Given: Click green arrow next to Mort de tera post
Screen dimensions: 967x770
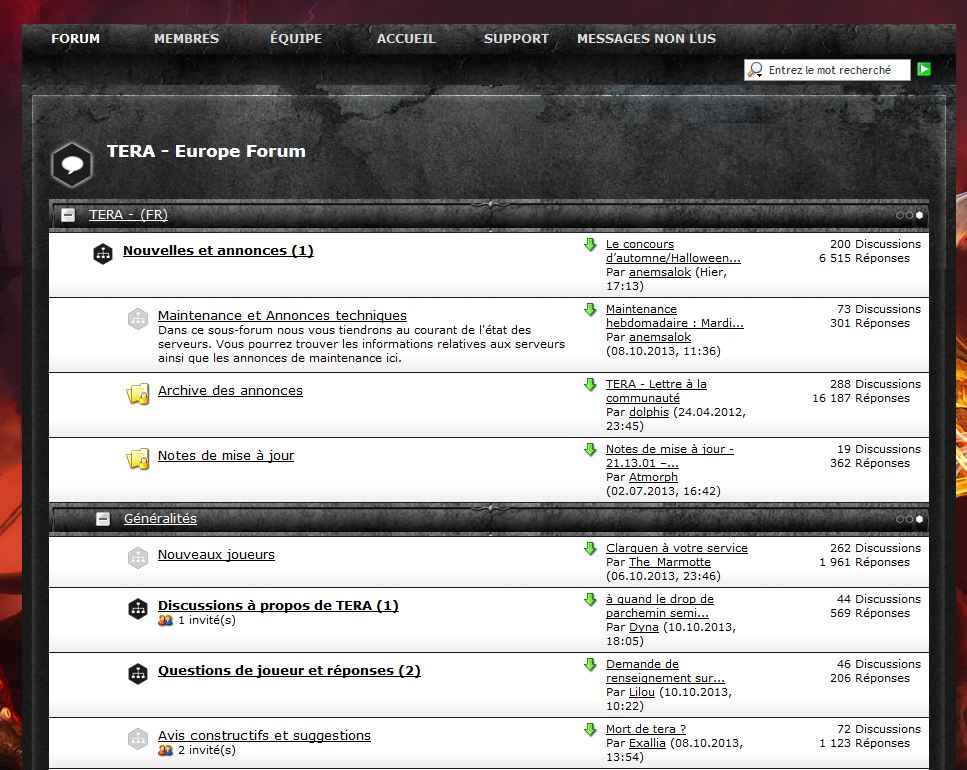Looking at the screenshot, I should tap(590, 730).
